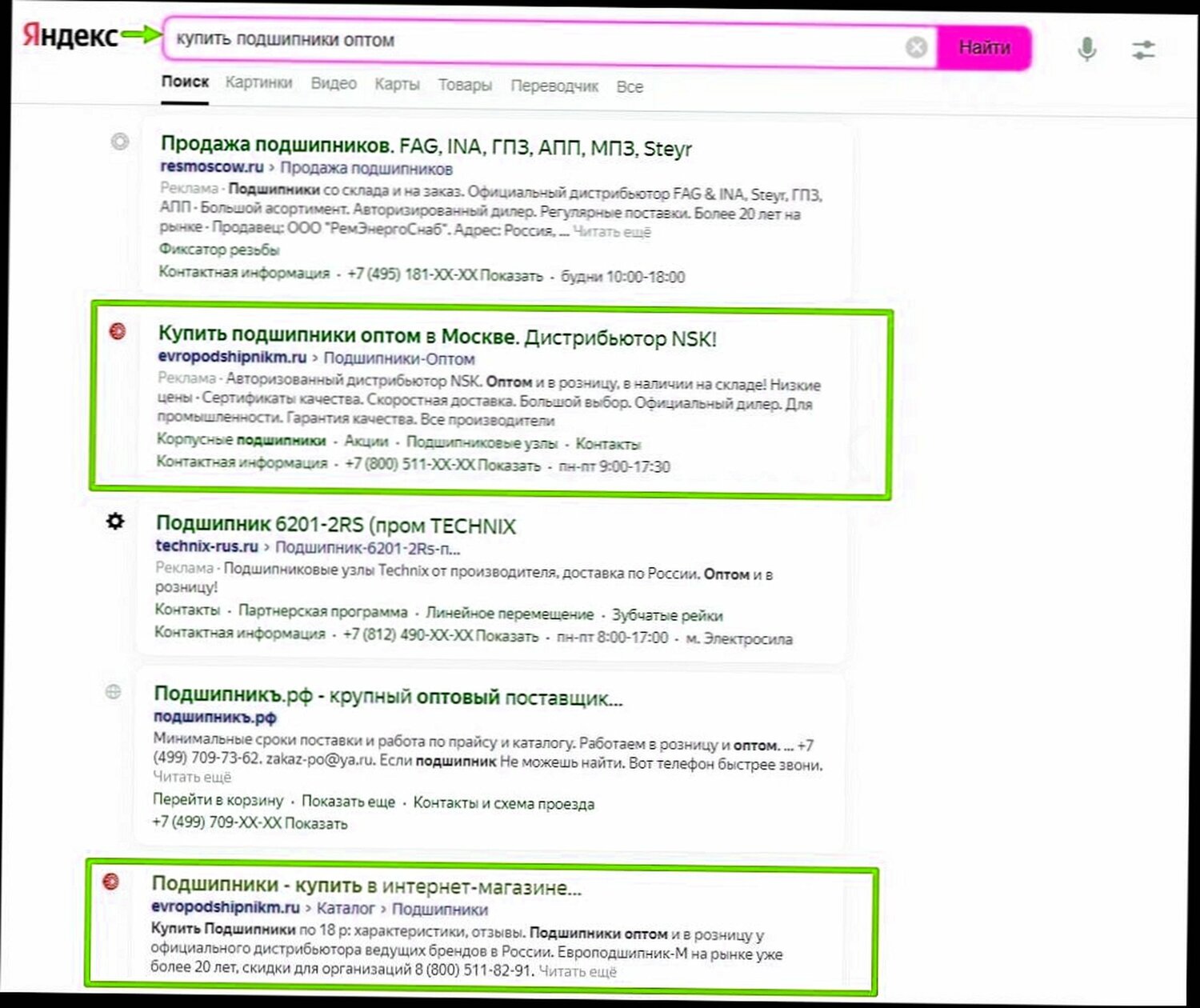Select the Поиск tab

tap(185, 82)
